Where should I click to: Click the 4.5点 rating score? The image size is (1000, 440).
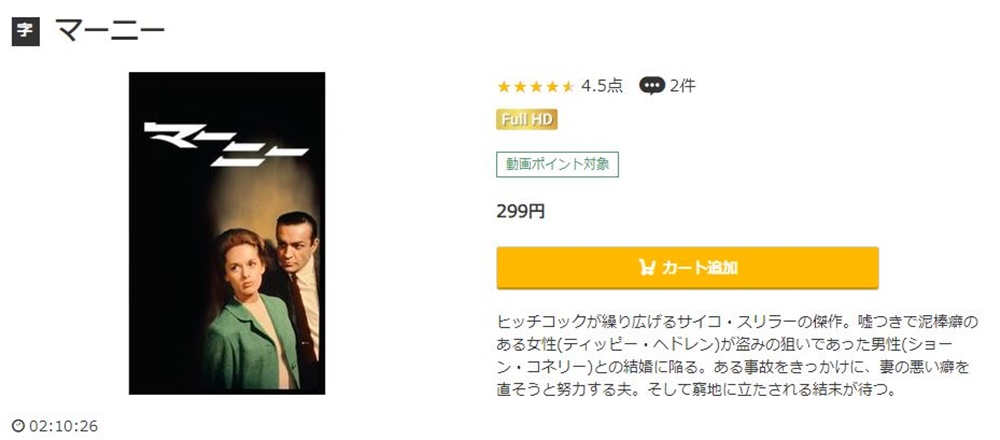[602, 85]
